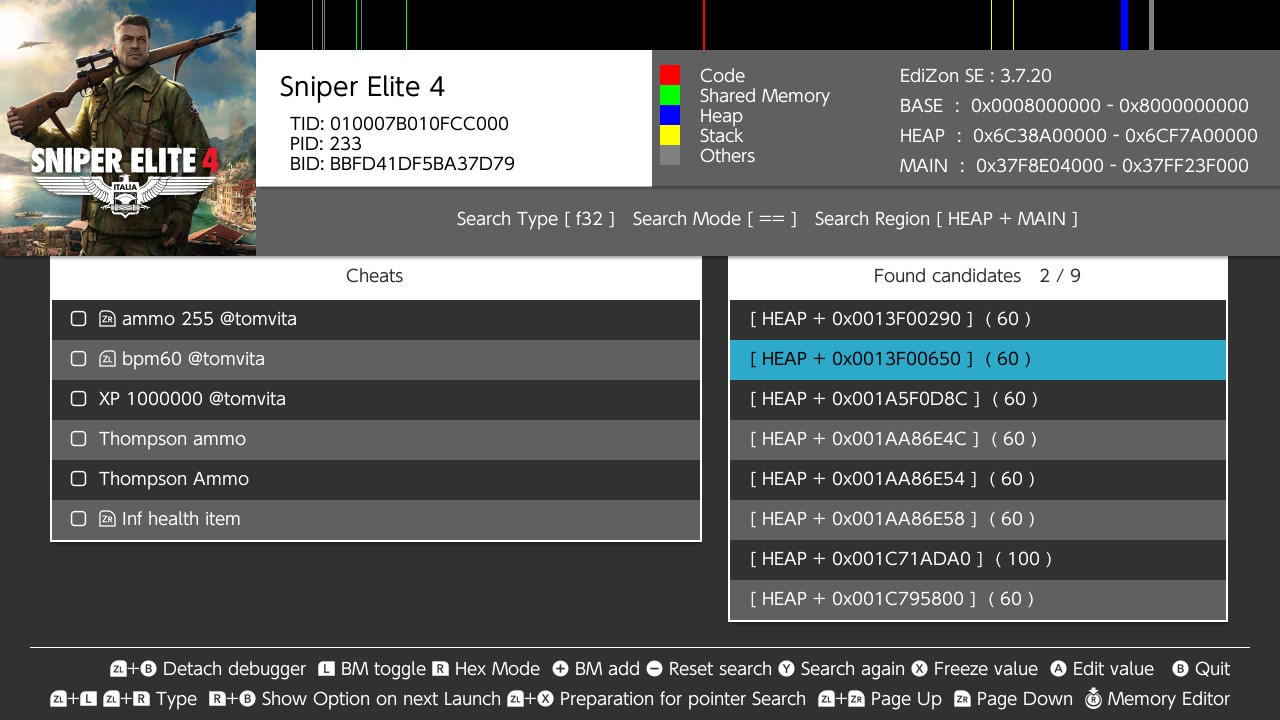Image resolution: width=1280 pixels, height=720 pixels.
Task: Click the ZR icon beside ammo 255 cheat
Action: point(107,319)
